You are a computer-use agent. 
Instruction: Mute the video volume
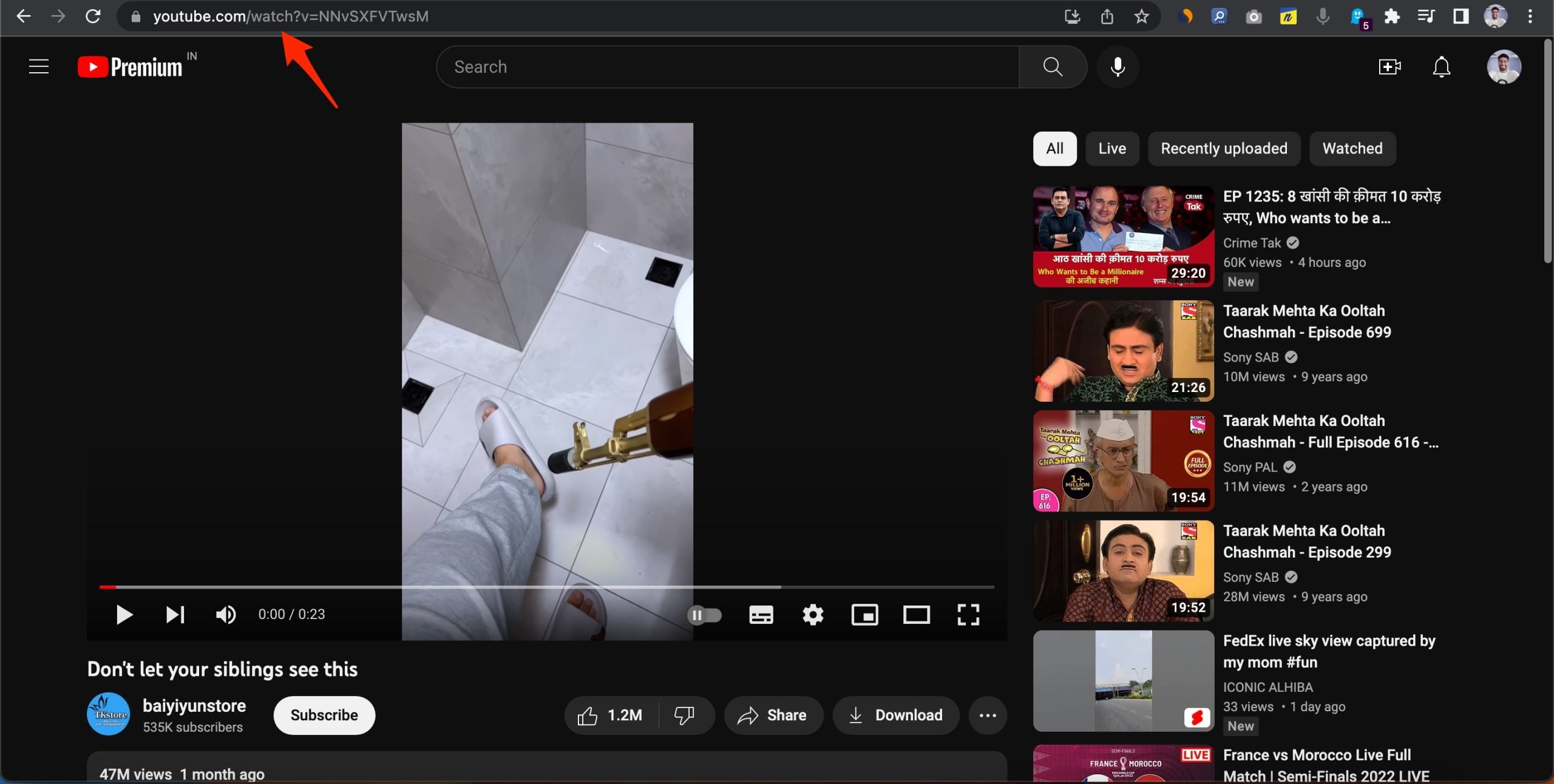click(226, 615)
